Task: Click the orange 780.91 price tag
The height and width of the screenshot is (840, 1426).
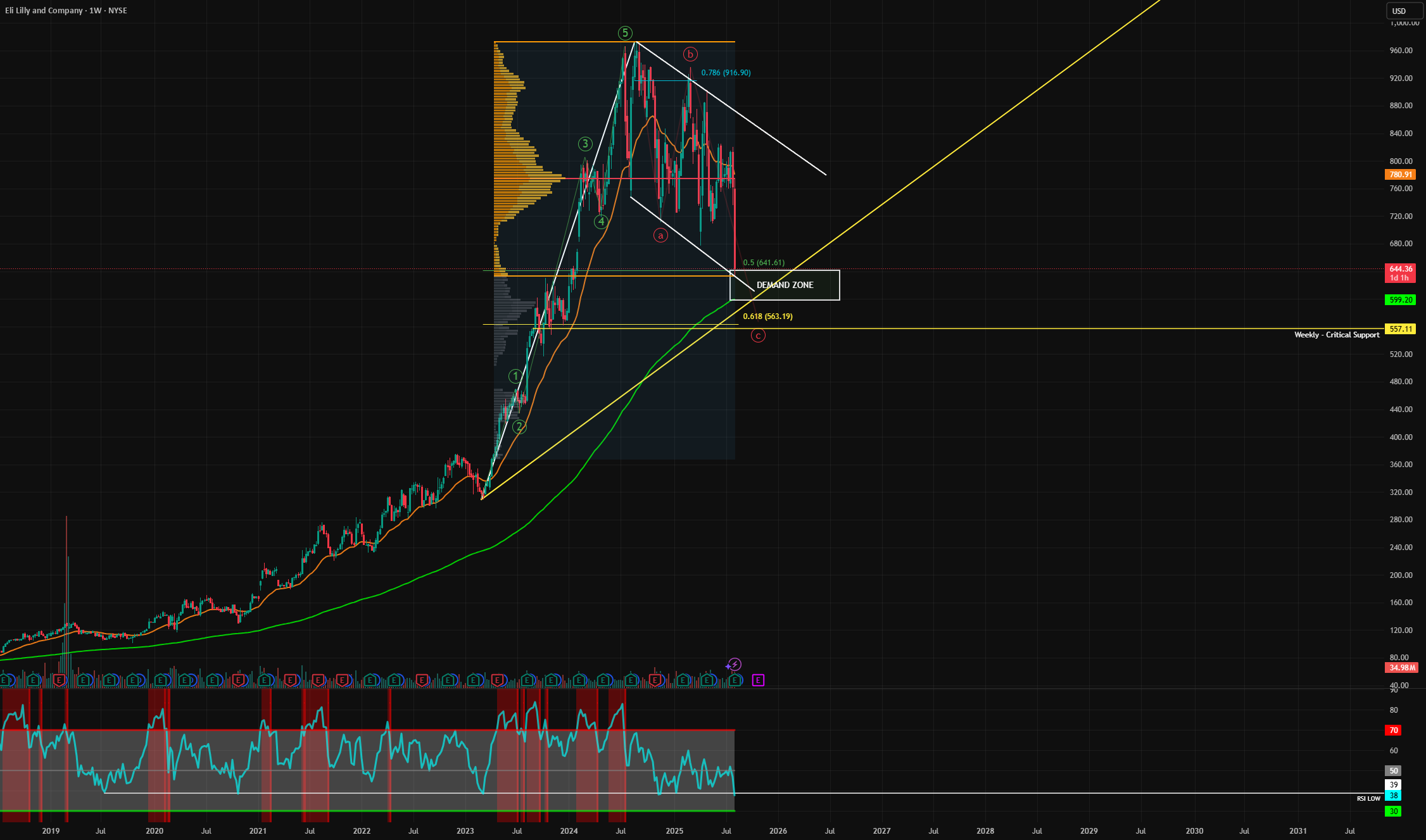Action: click(1401, 175)
